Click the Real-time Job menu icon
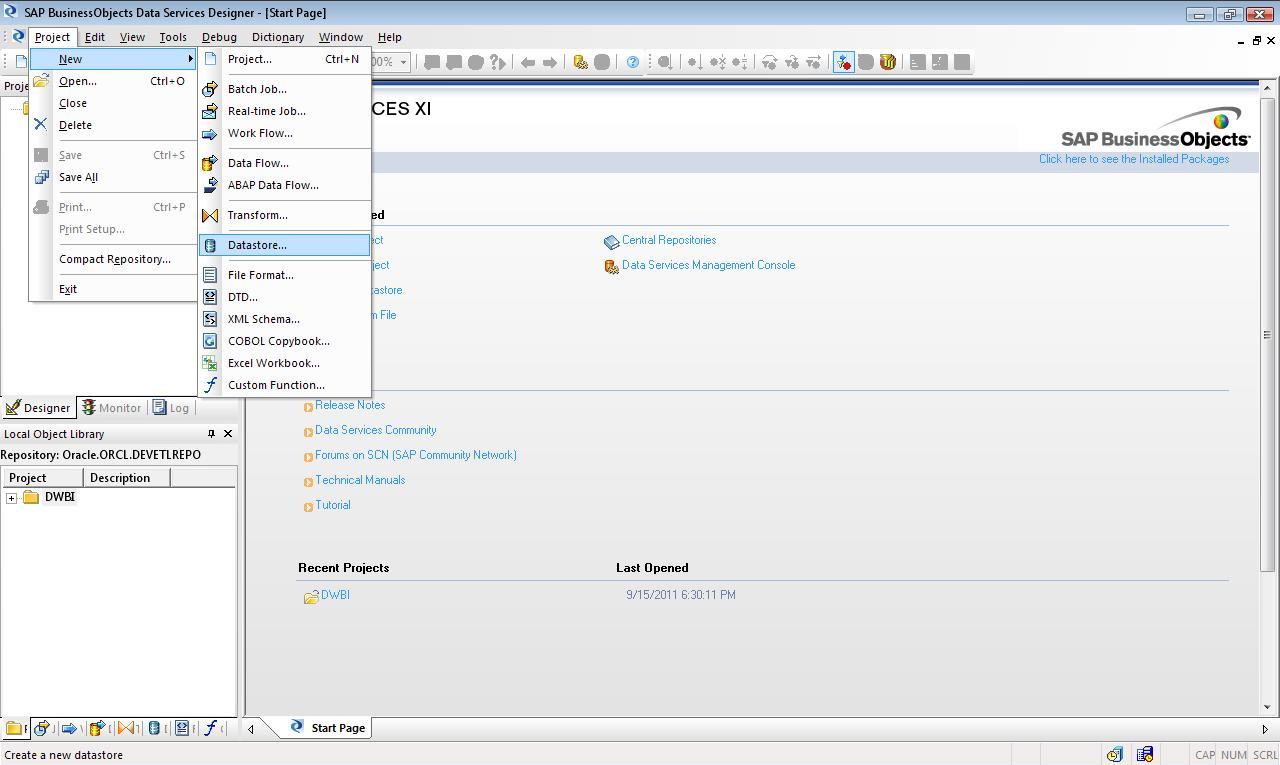The width and height of the screenshot is (1280, 765). (x=210, y=111)
